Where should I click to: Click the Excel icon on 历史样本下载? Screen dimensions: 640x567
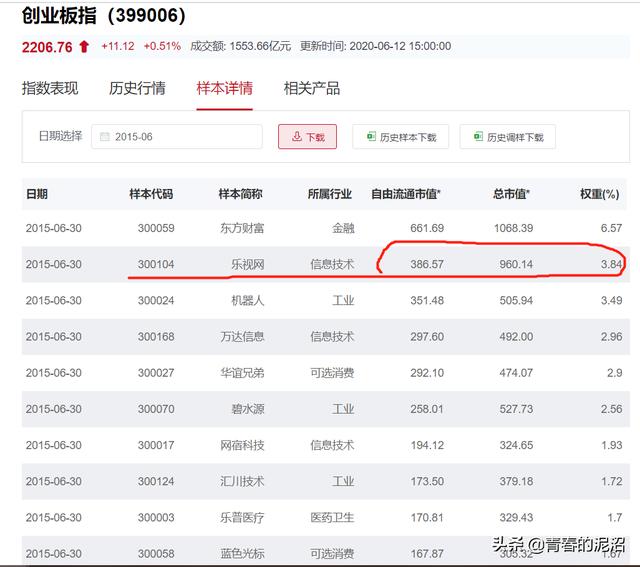(x=371, y=136)
